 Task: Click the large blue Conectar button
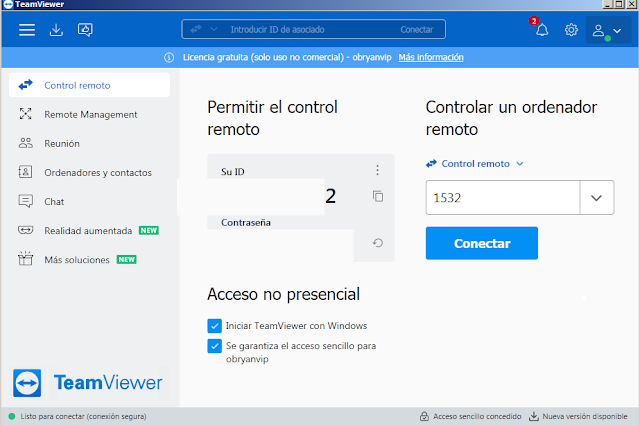[x=482, y=243]
